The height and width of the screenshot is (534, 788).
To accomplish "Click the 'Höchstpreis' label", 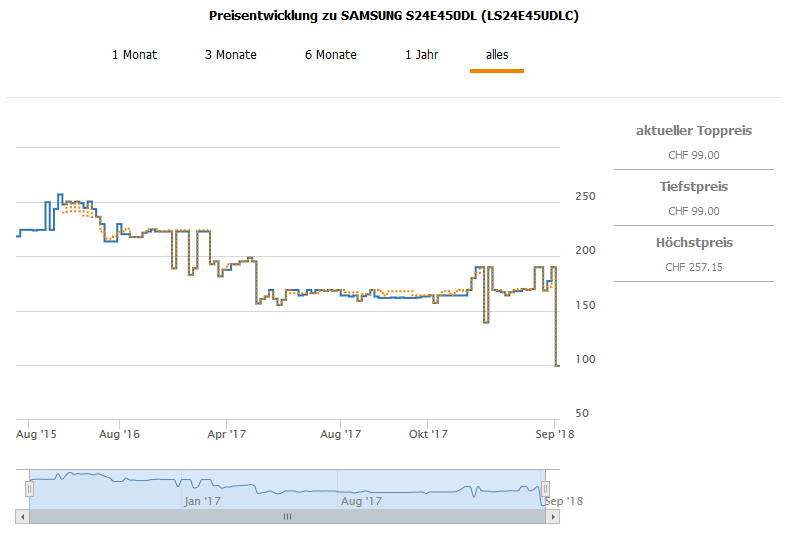I will 693,243.
